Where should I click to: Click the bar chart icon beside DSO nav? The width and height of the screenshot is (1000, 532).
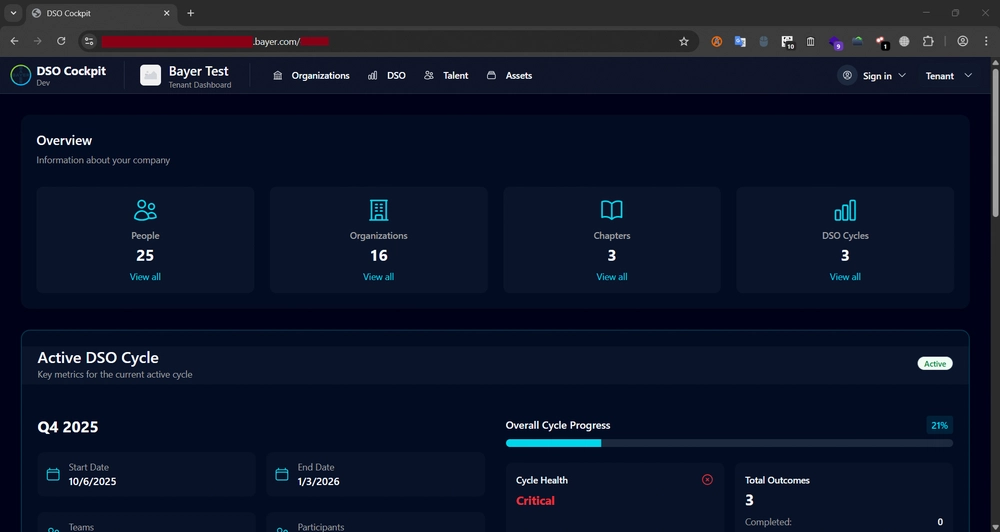click(372, 75)
